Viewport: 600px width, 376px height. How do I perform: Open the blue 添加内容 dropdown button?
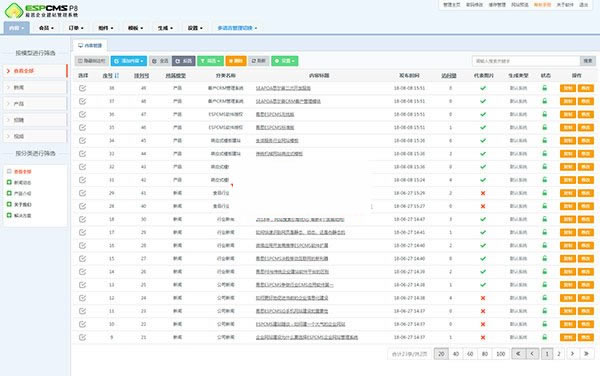pos(129,61)
